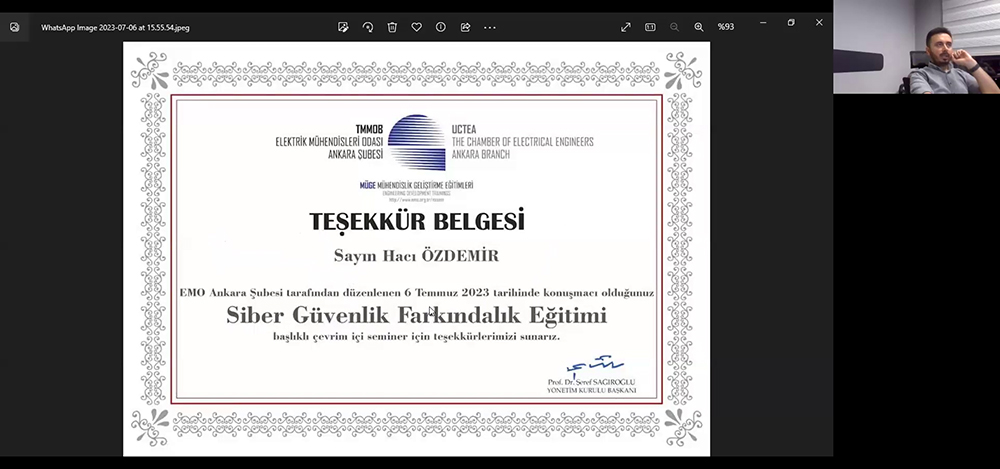
Task: Click the ANKARA ŞUBESİ text
Action: pyautogui.click(x=355, y=154)
